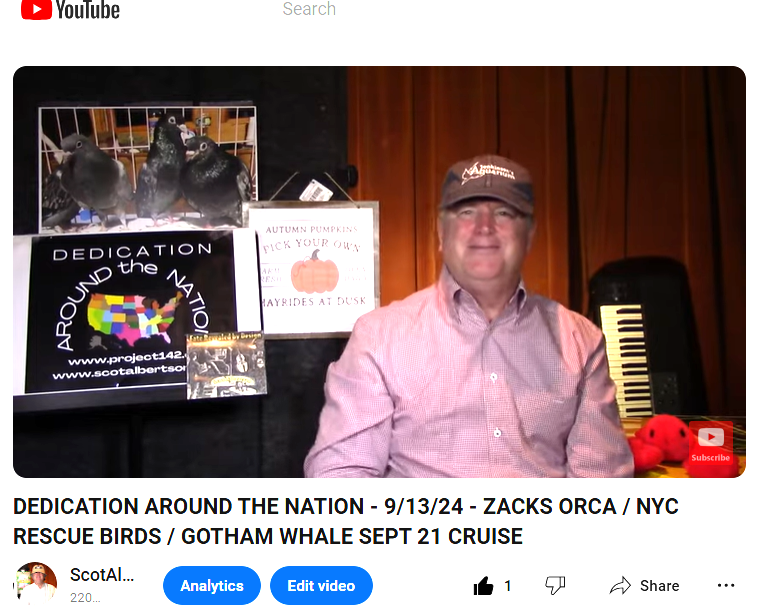Click the like count number 1
Screen dimensions: 769x612
point(508,586)
